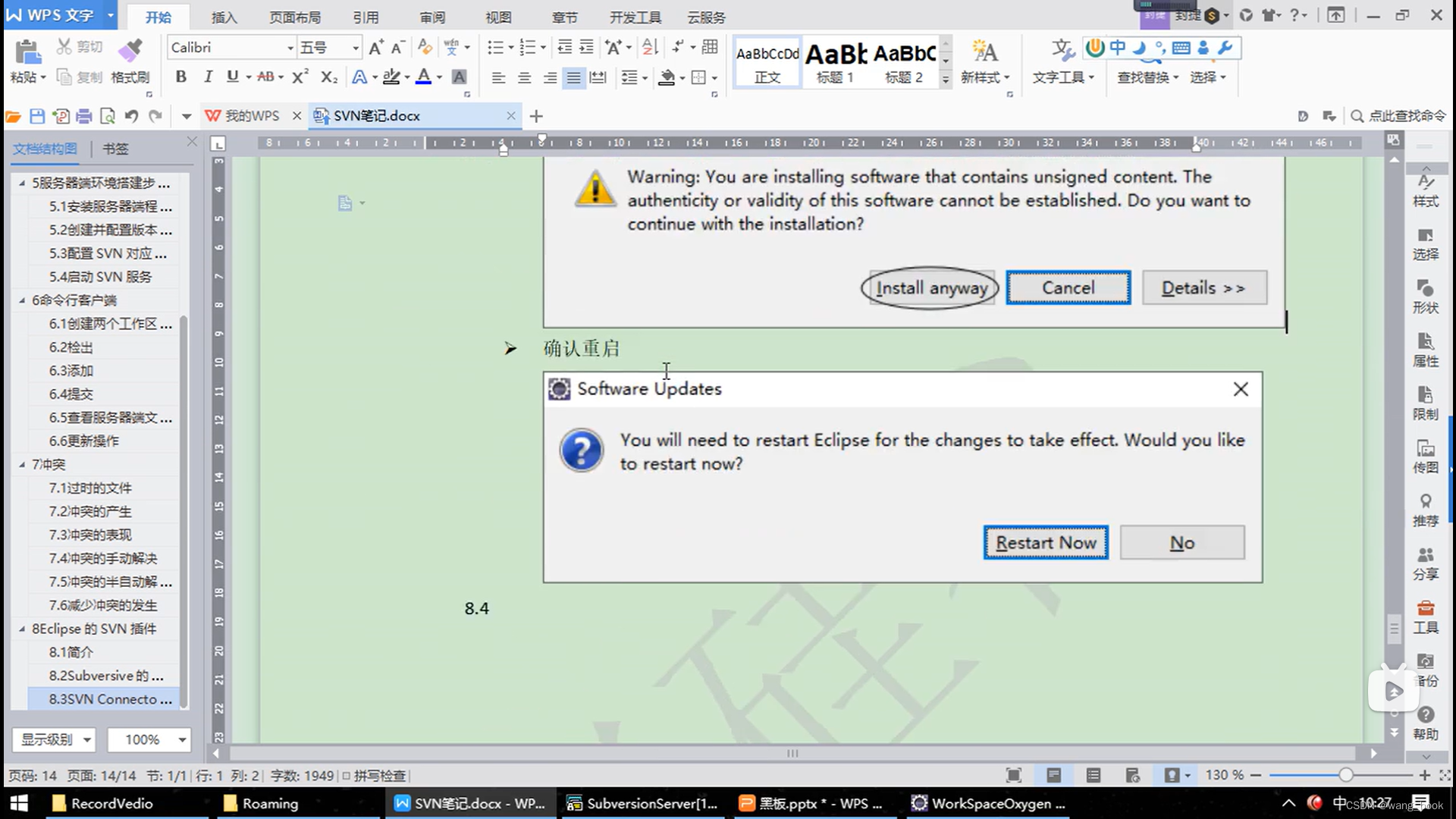
Task: Click the print icon in quick toolbar
Action: 84,116
